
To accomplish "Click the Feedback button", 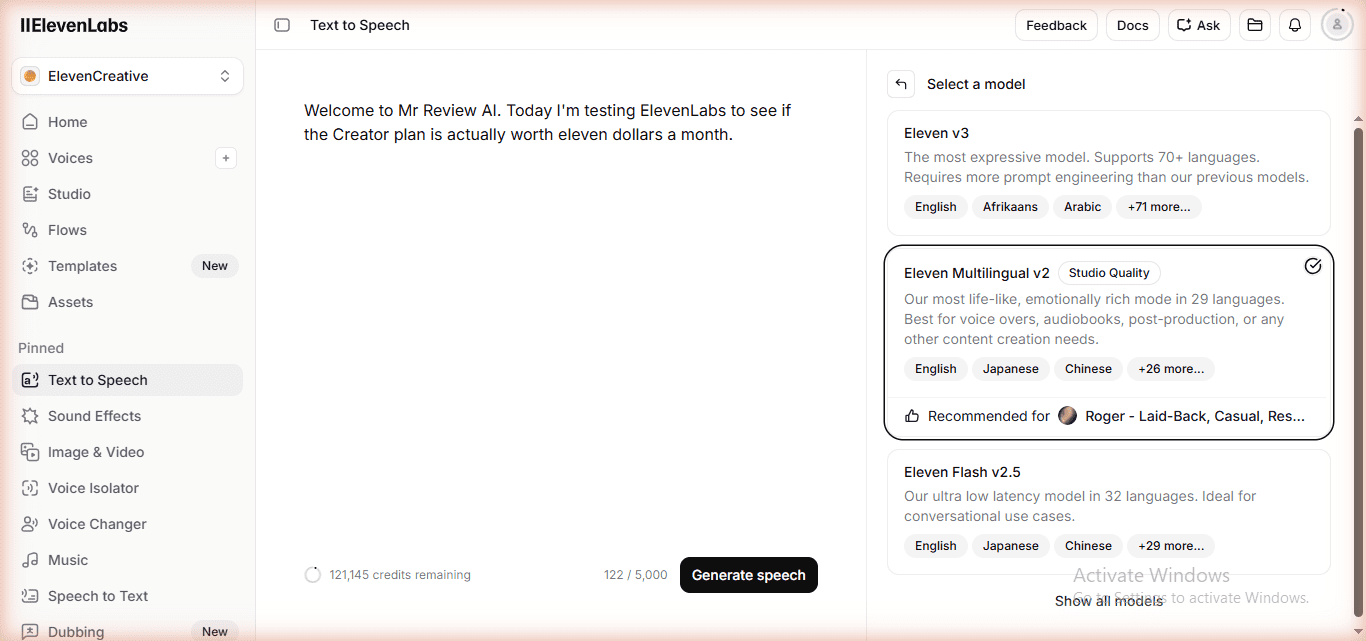I will (1056, 25).
